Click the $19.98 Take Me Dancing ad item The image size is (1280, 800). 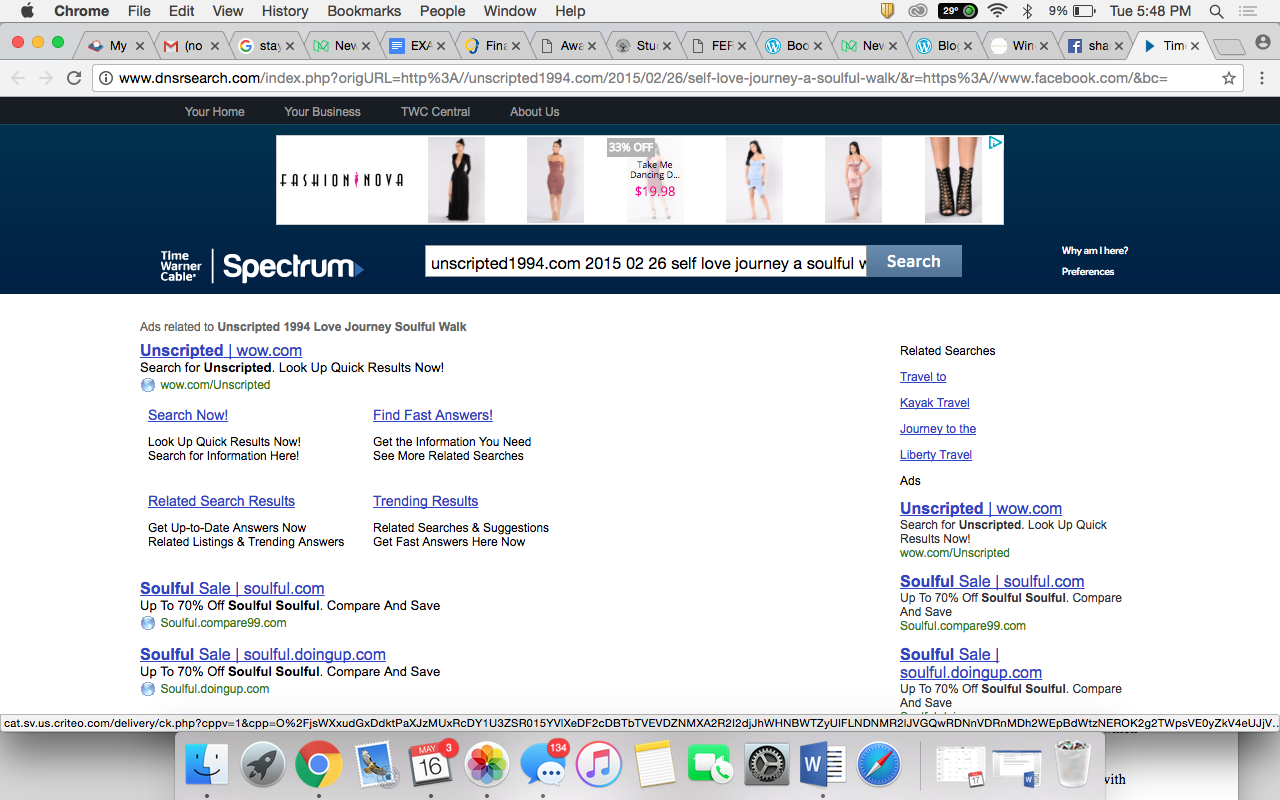(x=655, y=180)
